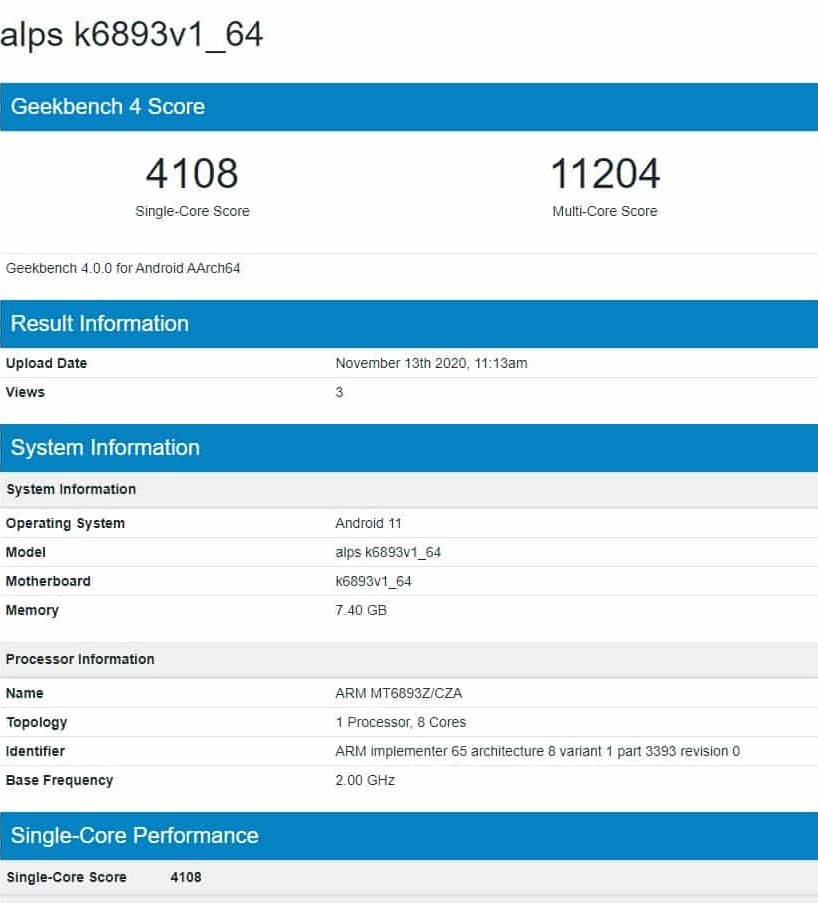Click the date "November 13th 2020, 11:13am"
The height and width of the screenshot is (903, 818).
click(431, 363)
